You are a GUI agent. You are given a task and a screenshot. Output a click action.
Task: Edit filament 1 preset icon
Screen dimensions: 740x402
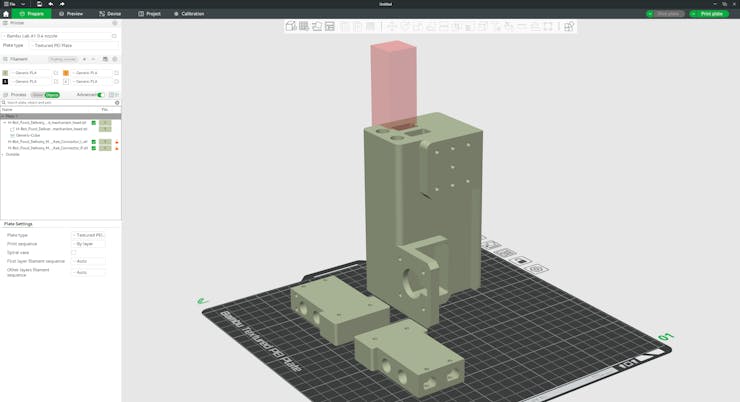tap(56, 73)
